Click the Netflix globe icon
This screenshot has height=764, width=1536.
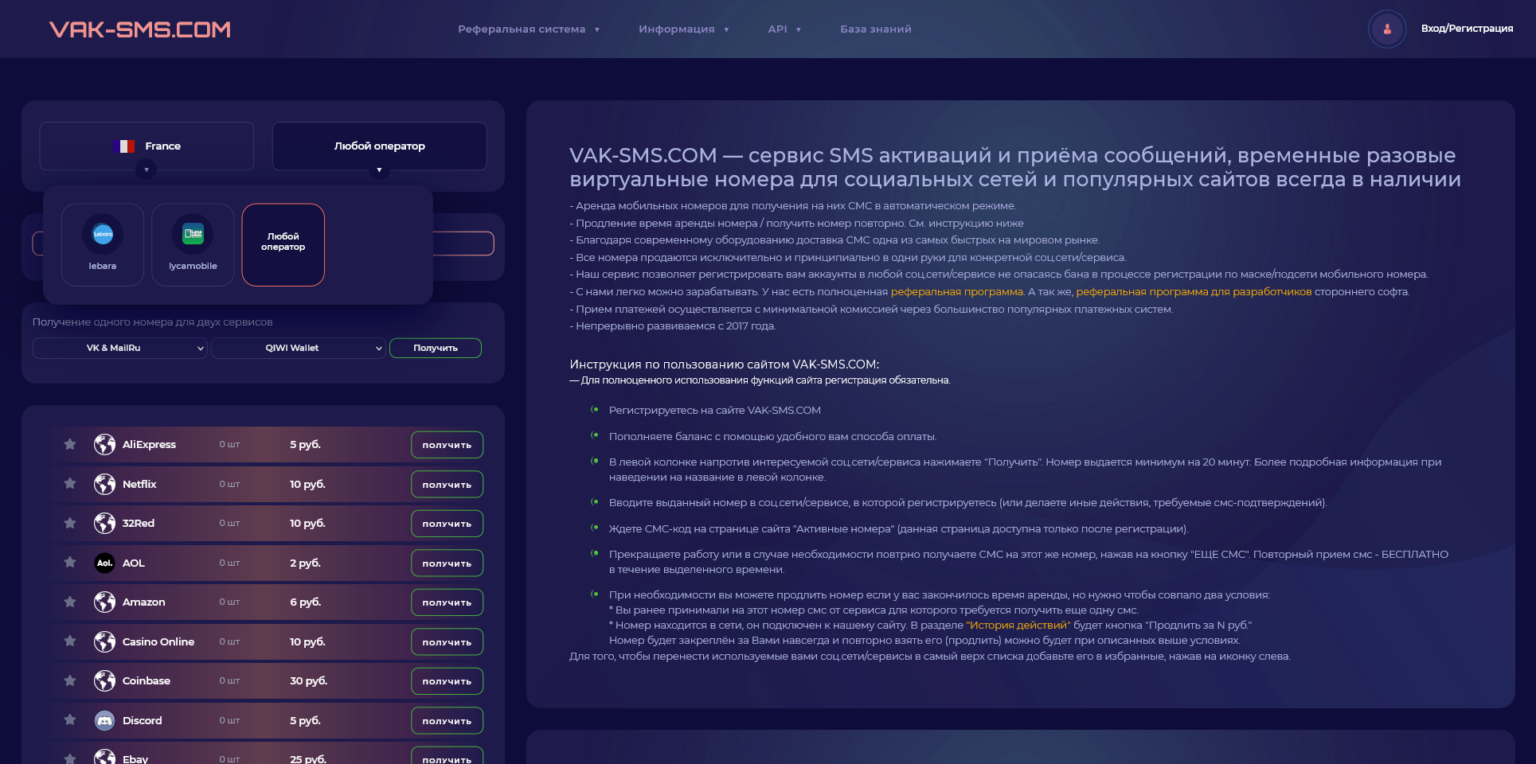tap(105, 484)
